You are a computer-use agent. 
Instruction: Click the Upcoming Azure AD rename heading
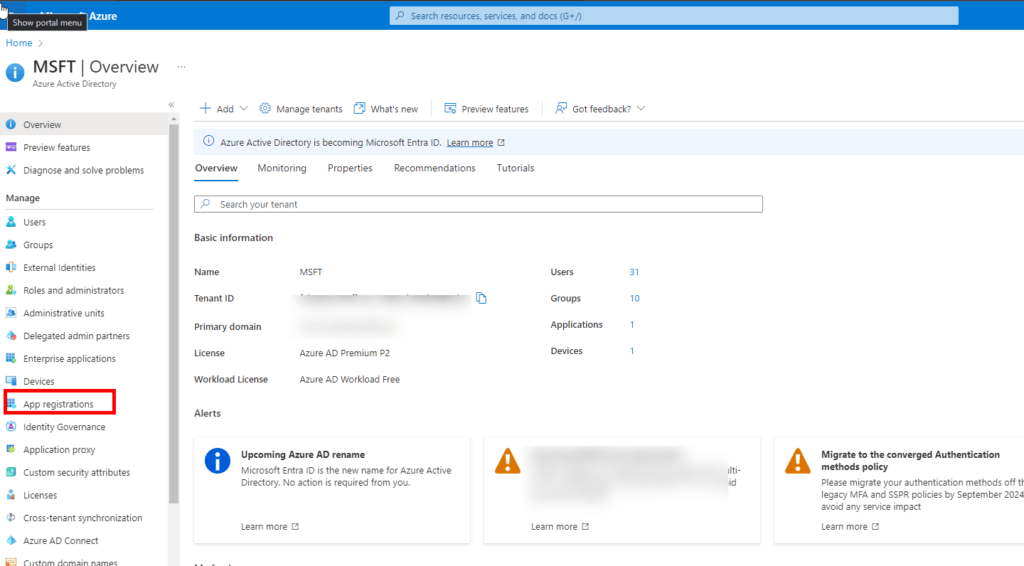303,454
